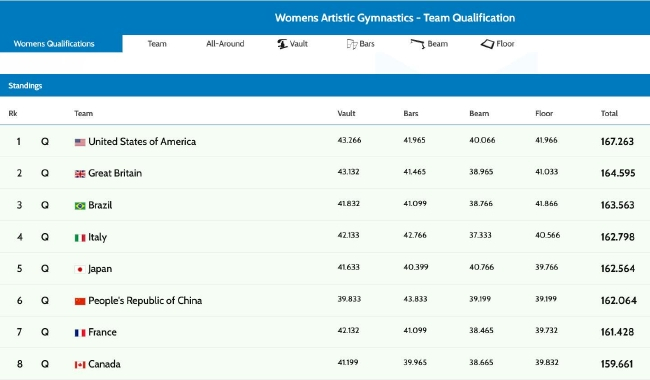Click the floor exercise icon
Image resolution: width=650 pixels, height=380 pixels.
click(x=488, y=44)
